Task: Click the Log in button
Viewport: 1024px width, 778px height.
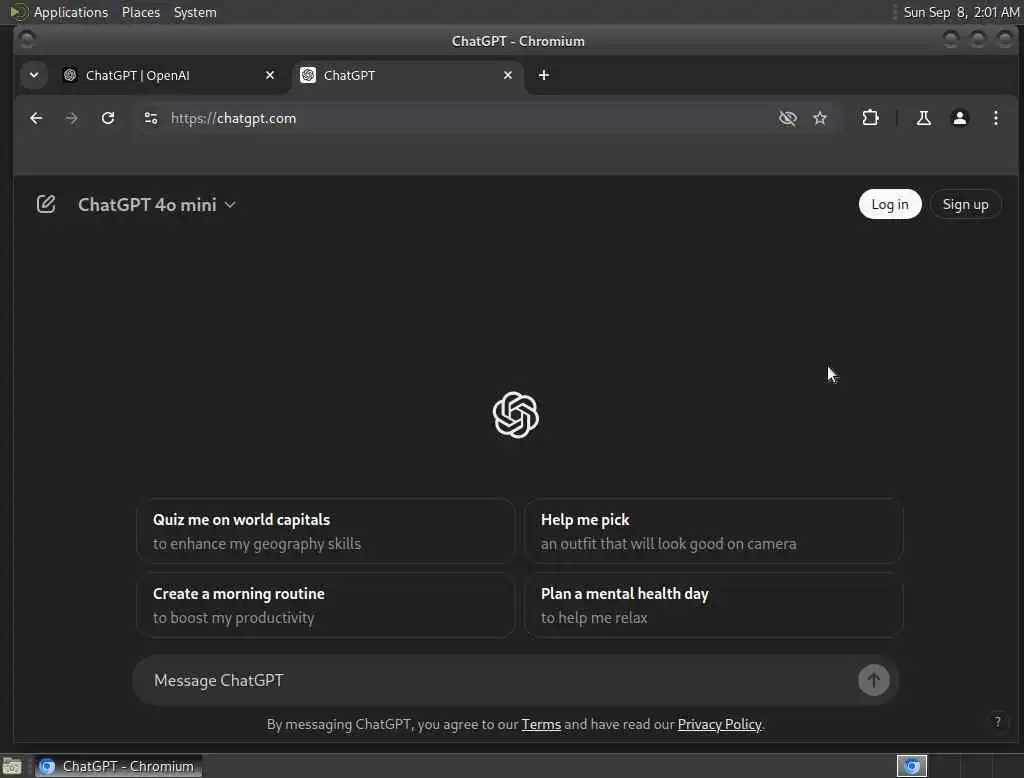Action: pos(889,204)
